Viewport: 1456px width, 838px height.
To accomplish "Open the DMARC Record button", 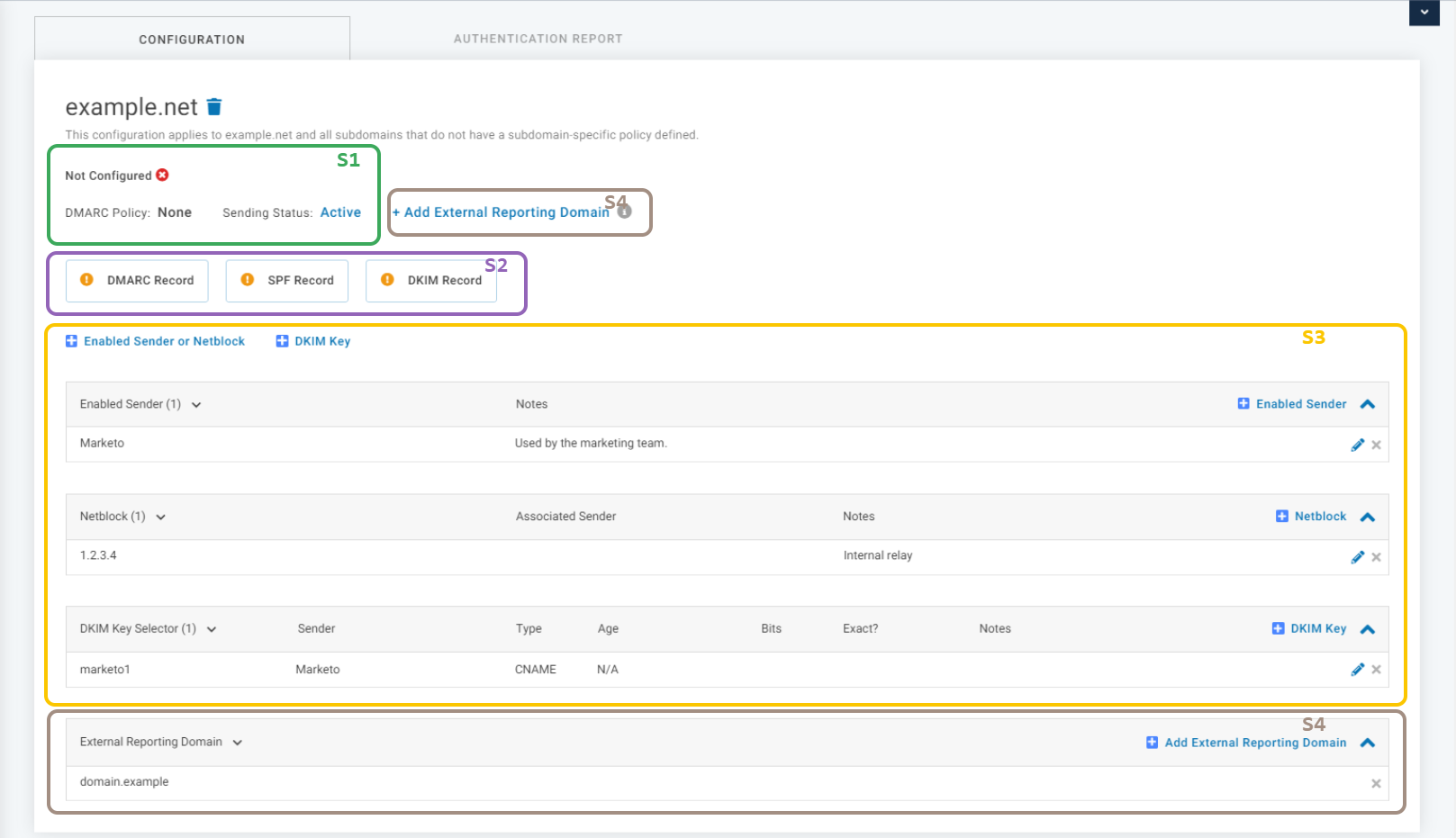I will [x=137, y=281].
